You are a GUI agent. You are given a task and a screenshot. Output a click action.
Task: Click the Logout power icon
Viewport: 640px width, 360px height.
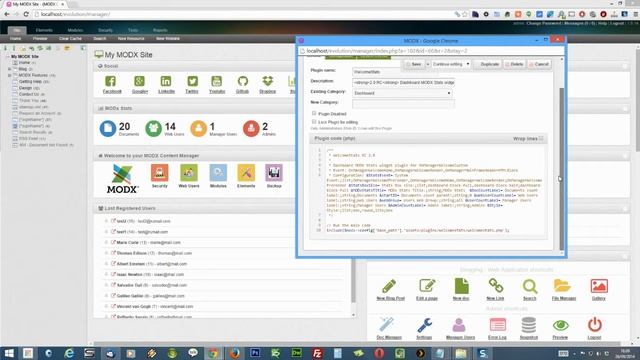(595, 325)
